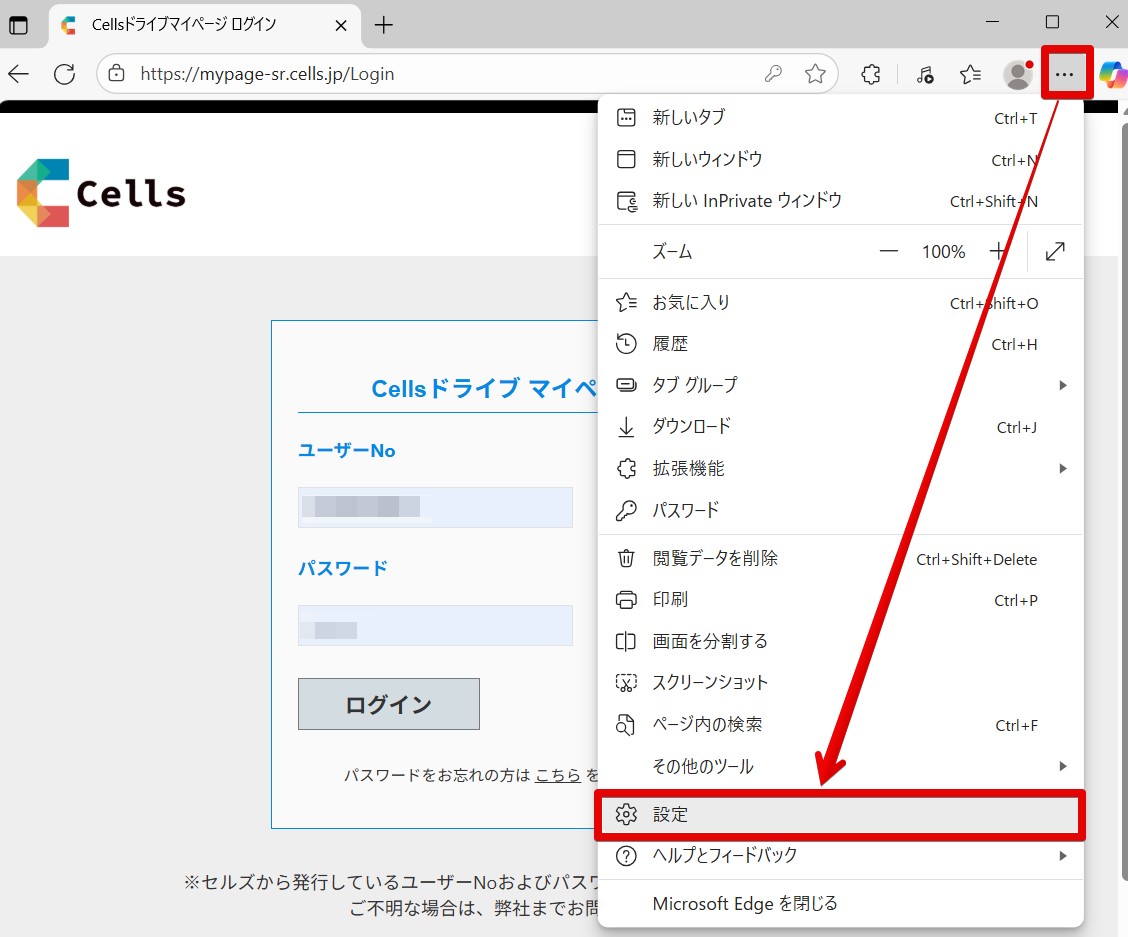Click the ユーザーNo input field
1128x937 pixels.
pyautogui.click(x=435, y=507)
